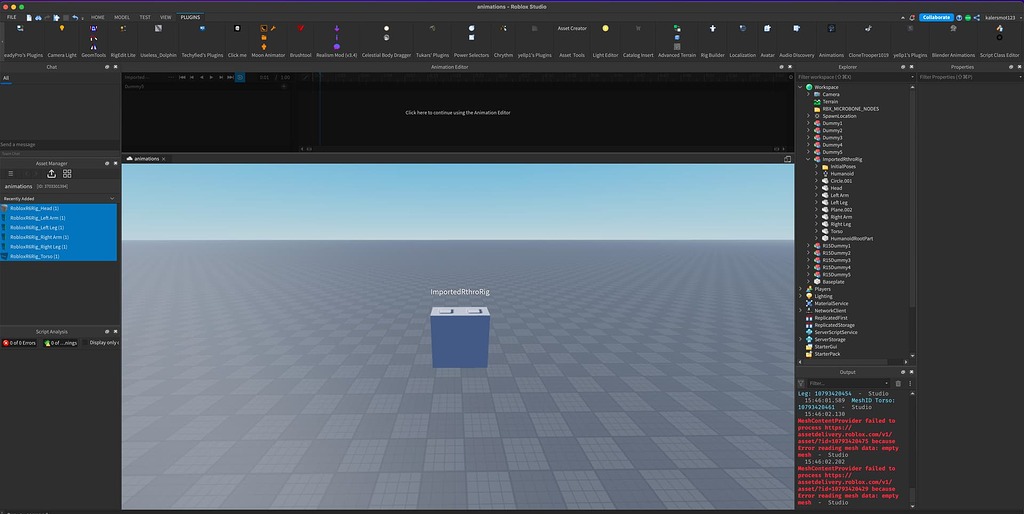The image size is (1024, 514).
Task: Open the Asset Creator button
Action: [572, 28]
